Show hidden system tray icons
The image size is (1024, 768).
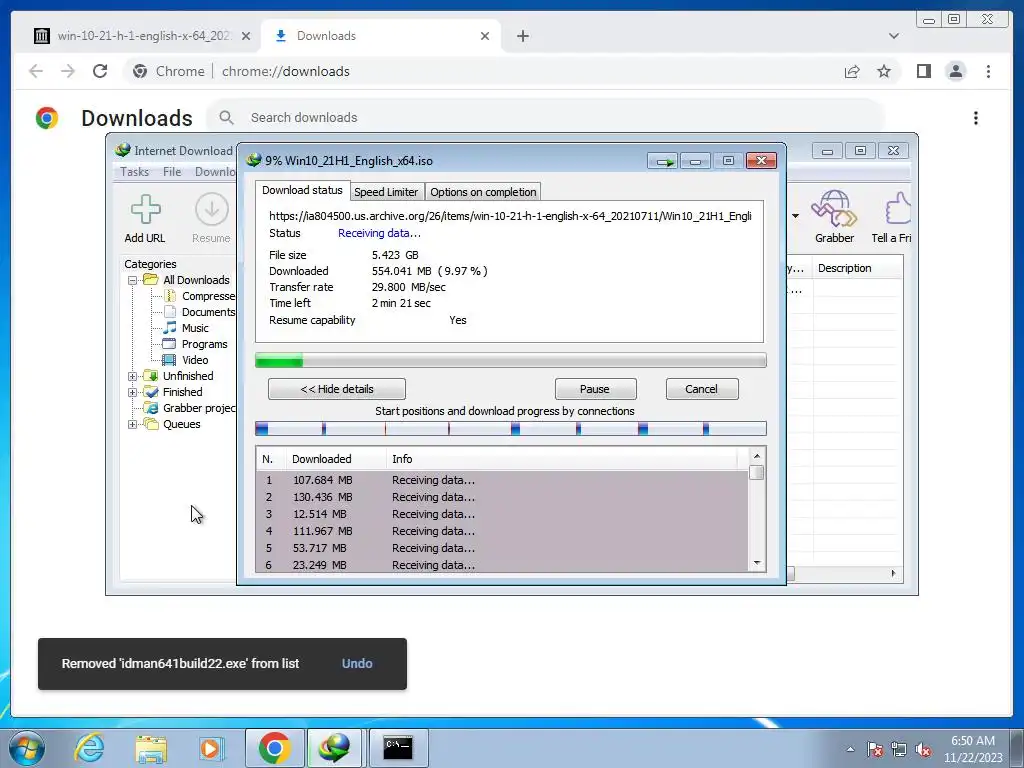pyautogui.click(x=850, y=749)
